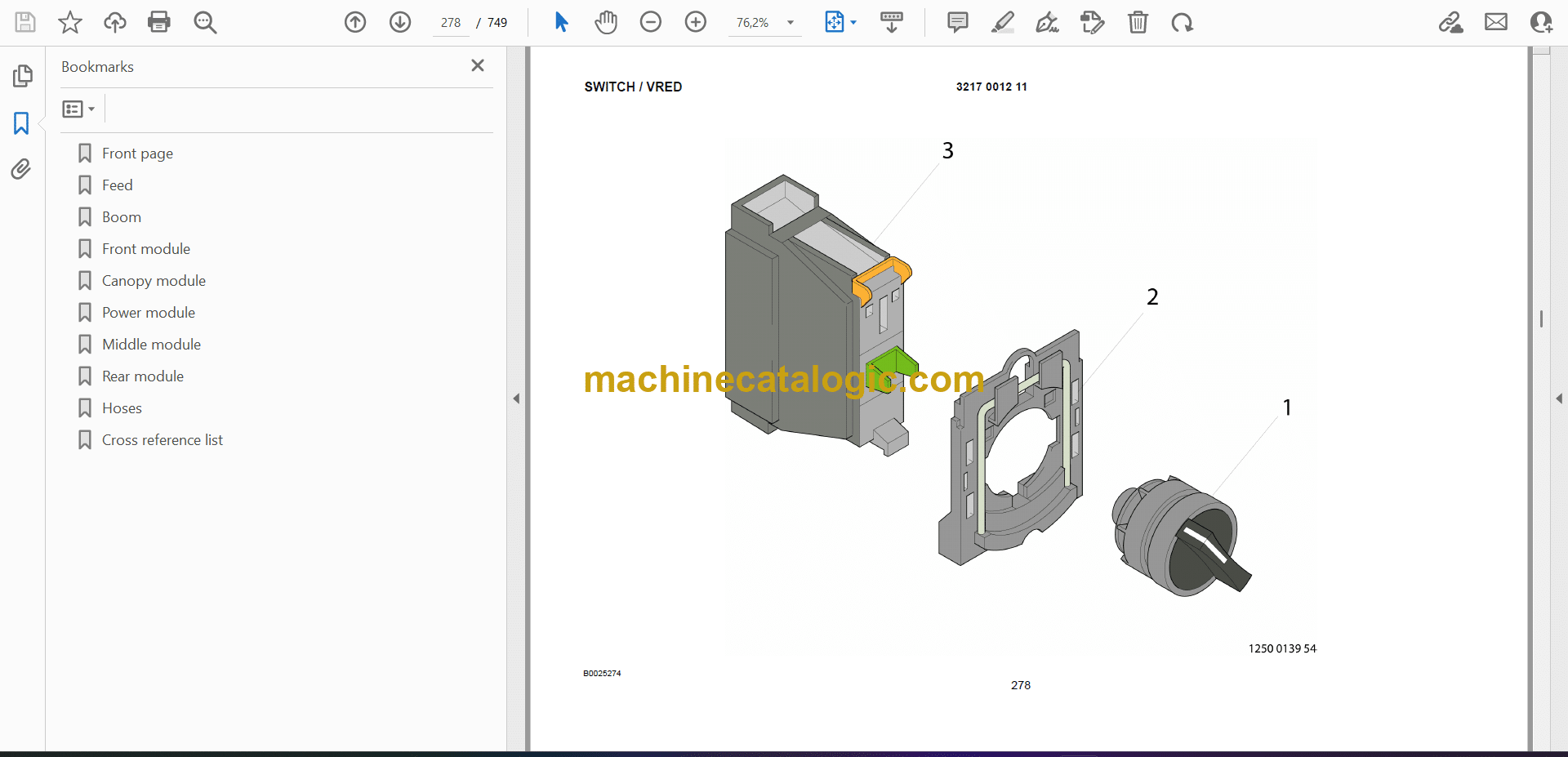Jump to Cross reference list bookmark
The height and width of the screenshot is (757, 1568).
point(162,440)
